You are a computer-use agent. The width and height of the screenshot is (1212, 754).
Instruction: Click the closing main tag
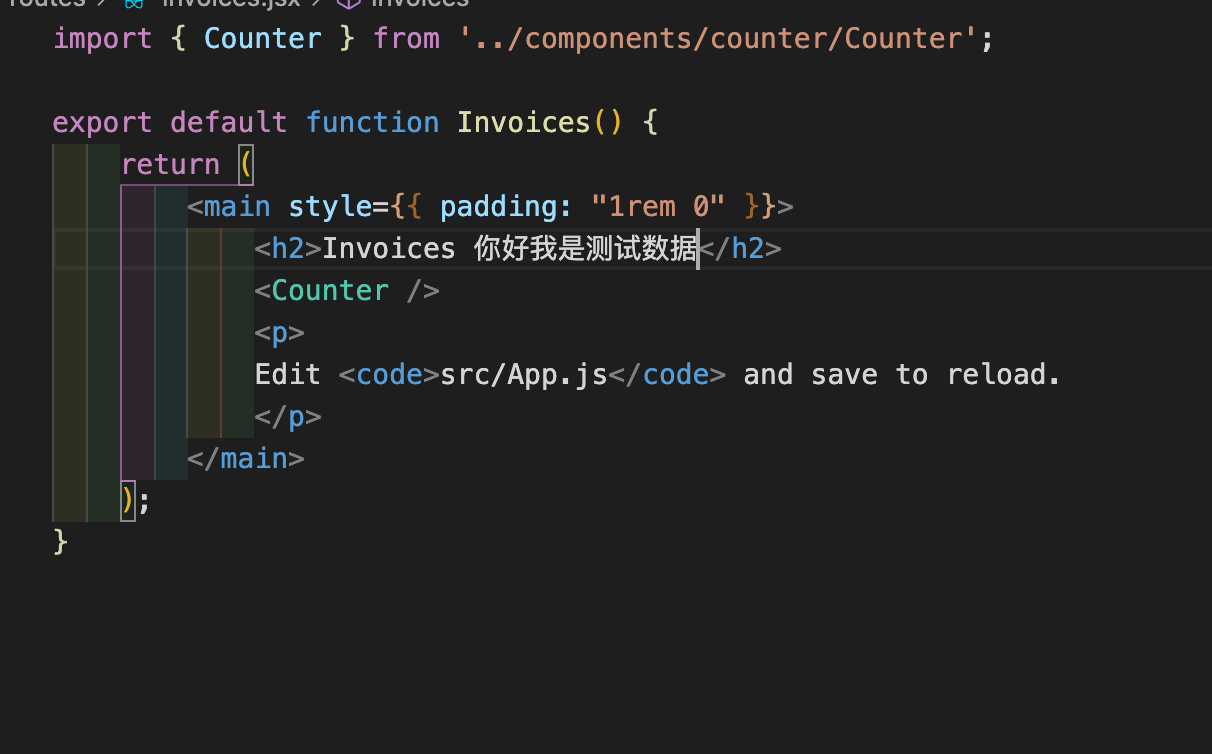pos(246,459)
